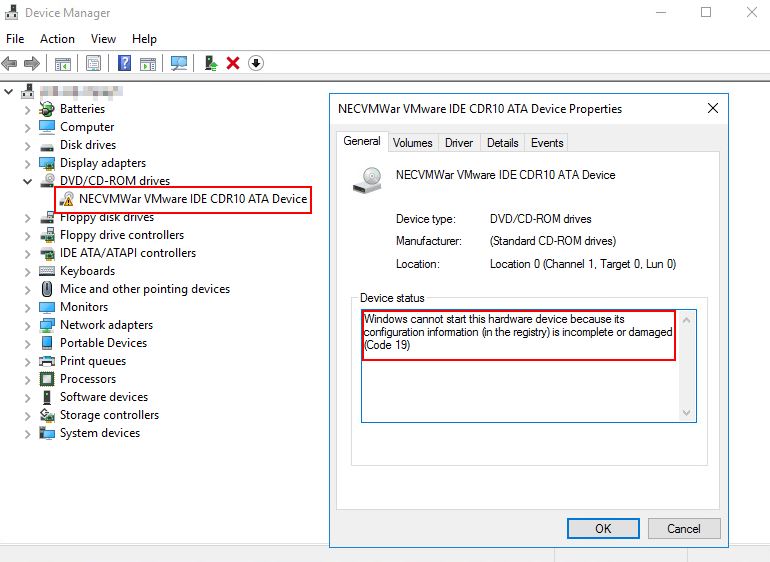
Task: Open the View menu
Action: point(103,39)
